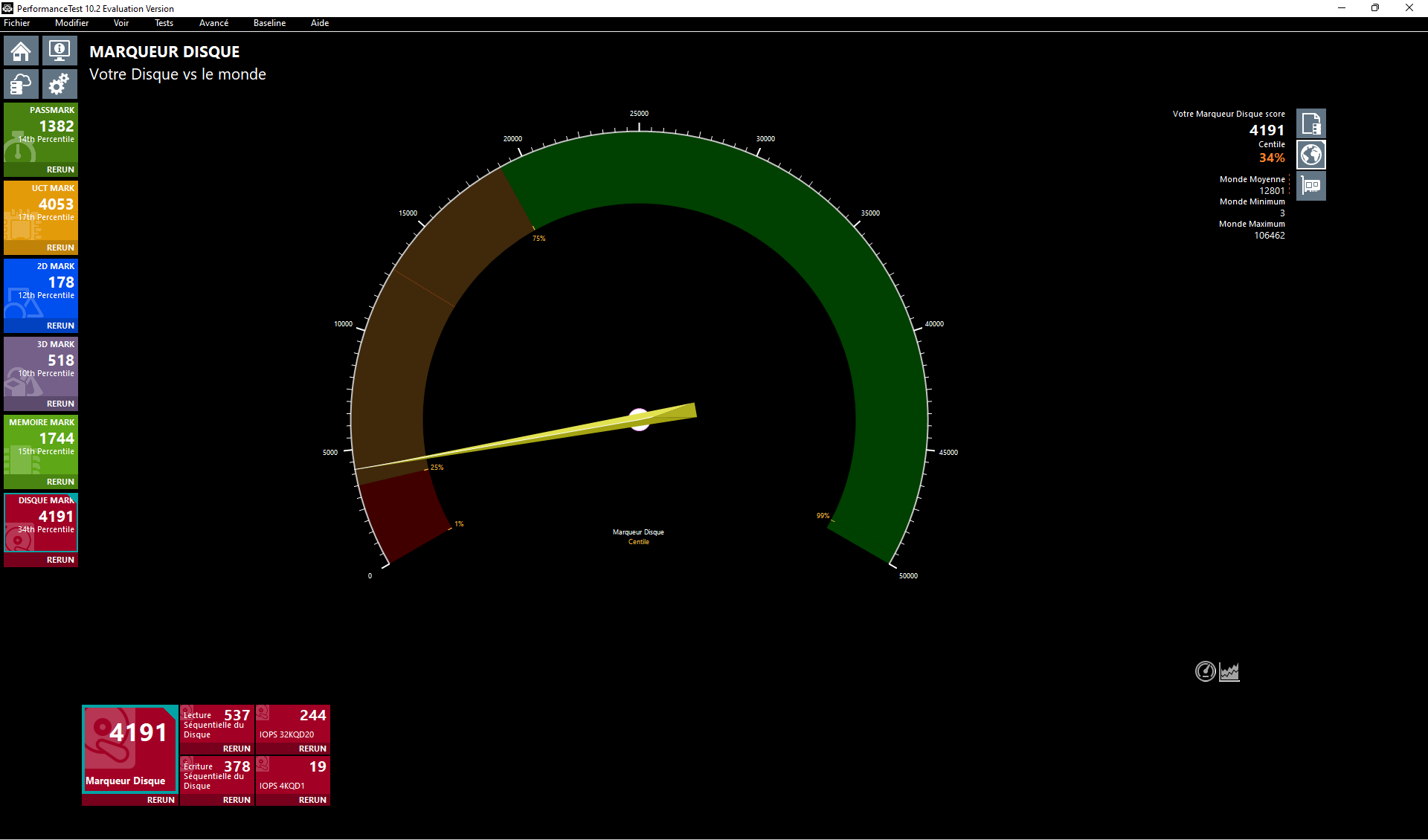Image resolution: width=1428 pixels, height=840 pixels.
Task: Open the Fichier menu
Action: coord(17,23)
